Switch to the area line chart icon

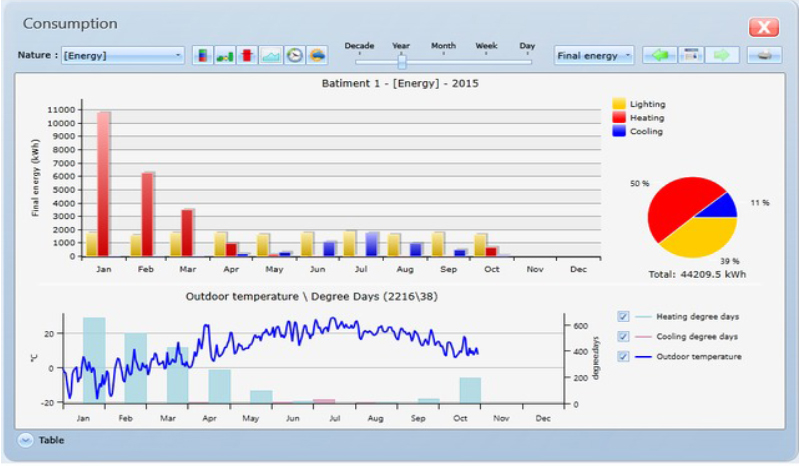[x=271, y=56]
